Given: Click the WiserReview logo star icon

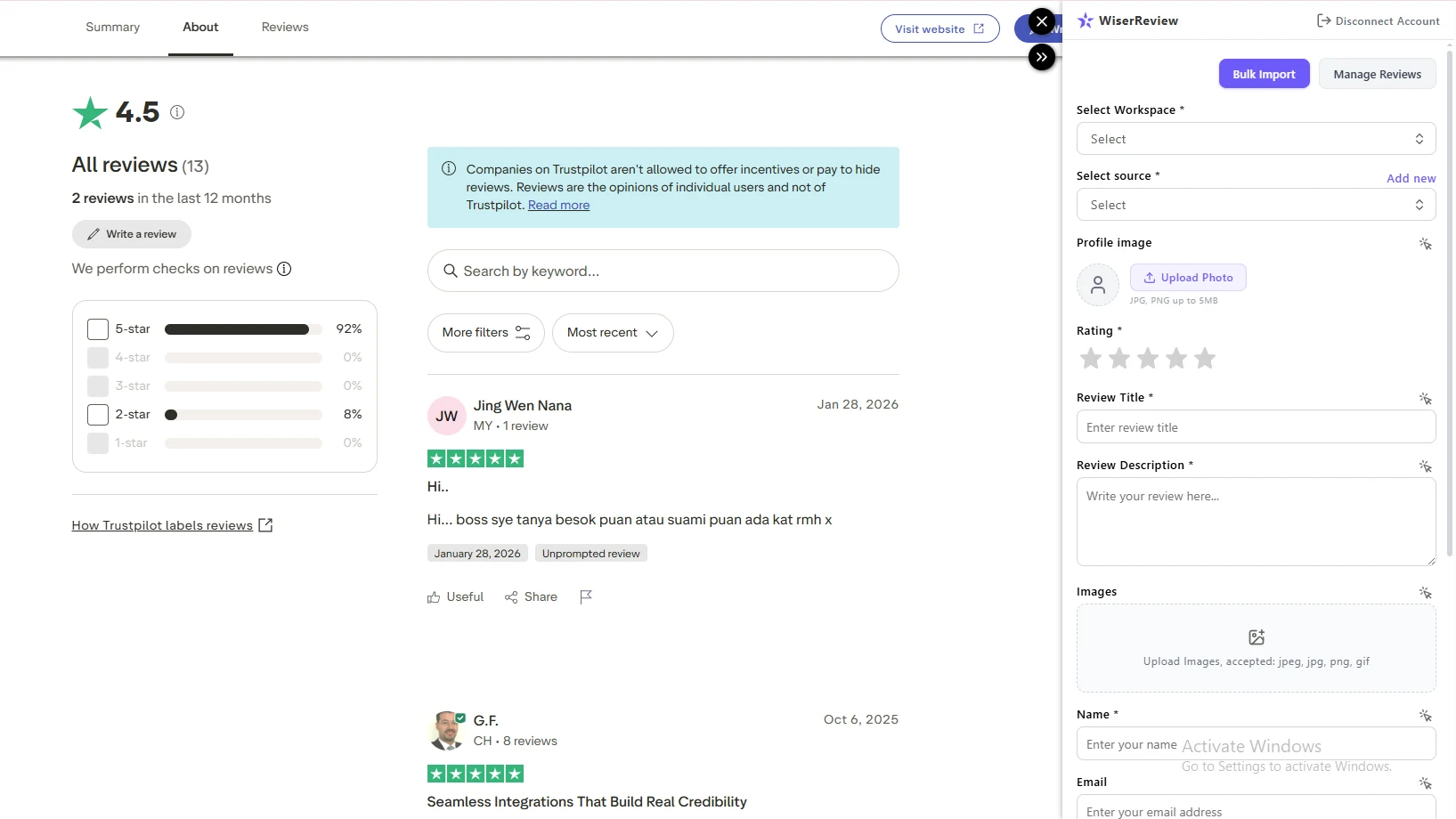Looking at the screenshot, I should (1085, 20).
